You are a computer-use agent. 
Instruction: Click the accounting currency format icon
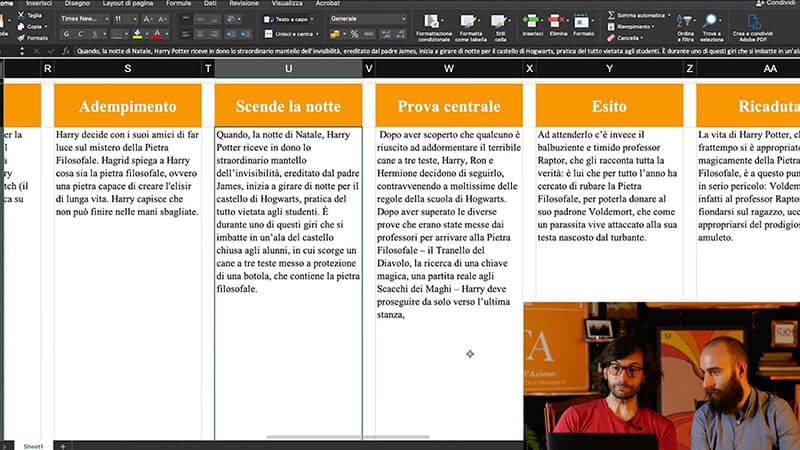point(335,34)
